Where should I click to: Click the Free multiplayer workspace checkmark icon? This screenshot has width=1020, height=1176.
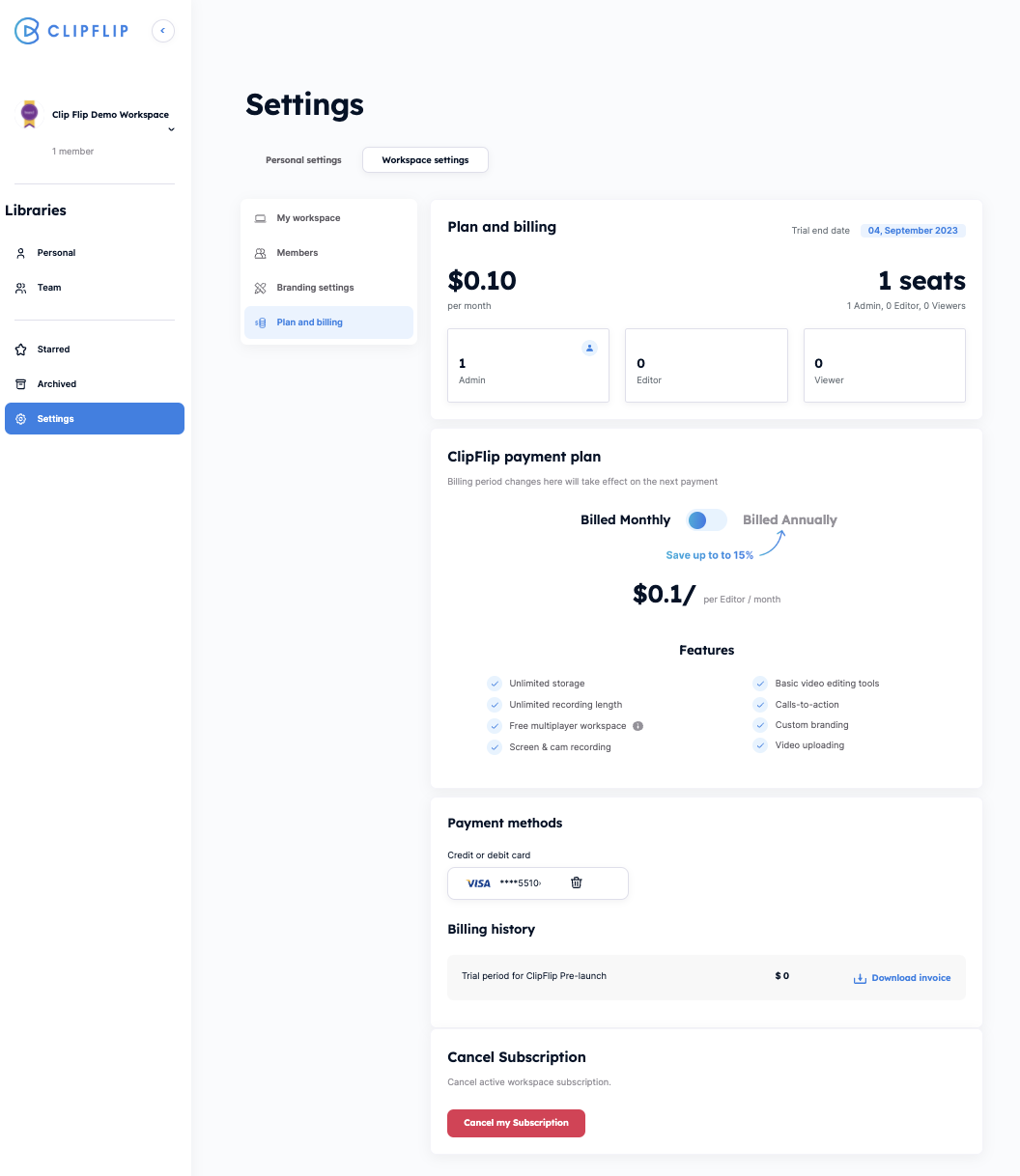tap(495, 726)
